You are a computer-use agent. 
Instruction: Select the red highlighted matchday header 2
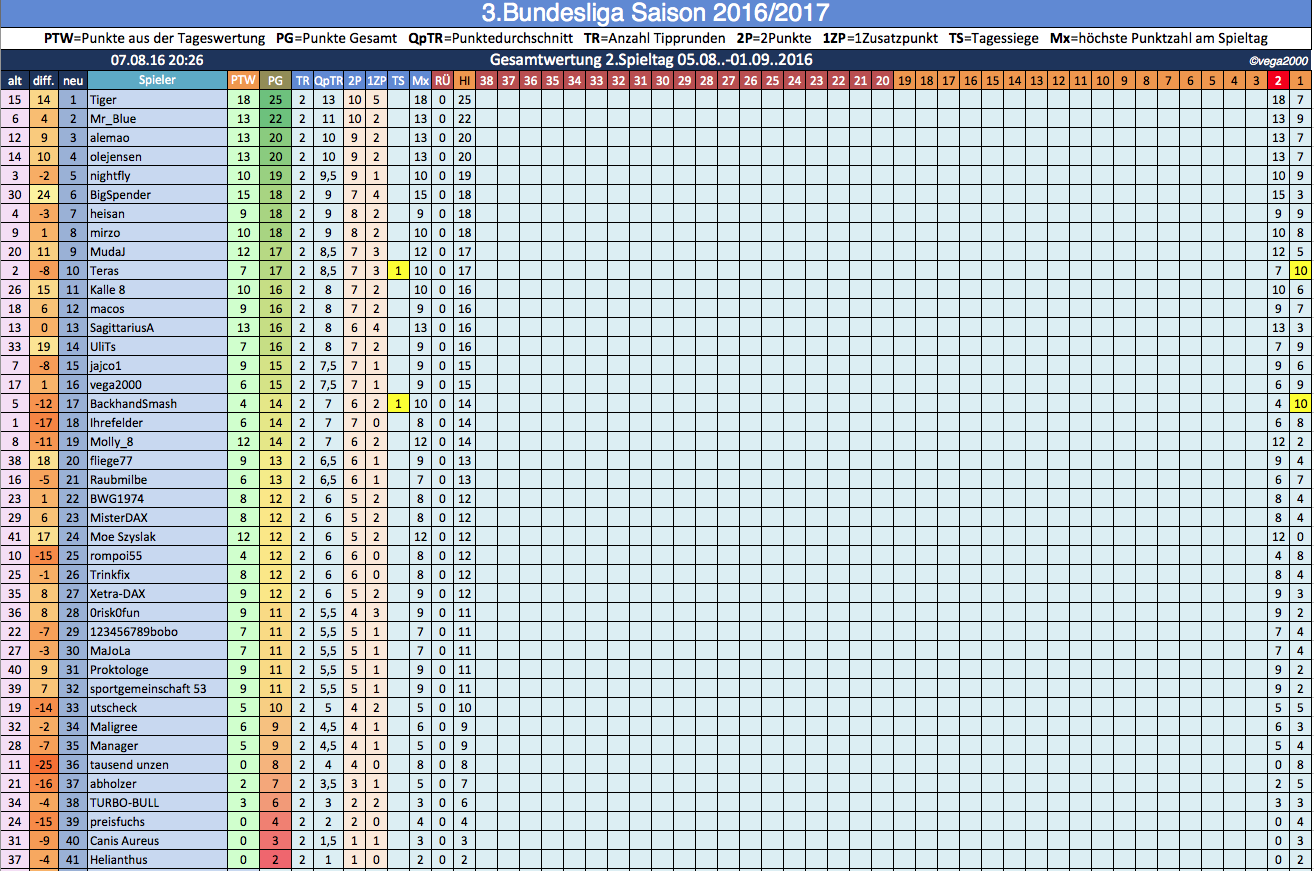1278,80
